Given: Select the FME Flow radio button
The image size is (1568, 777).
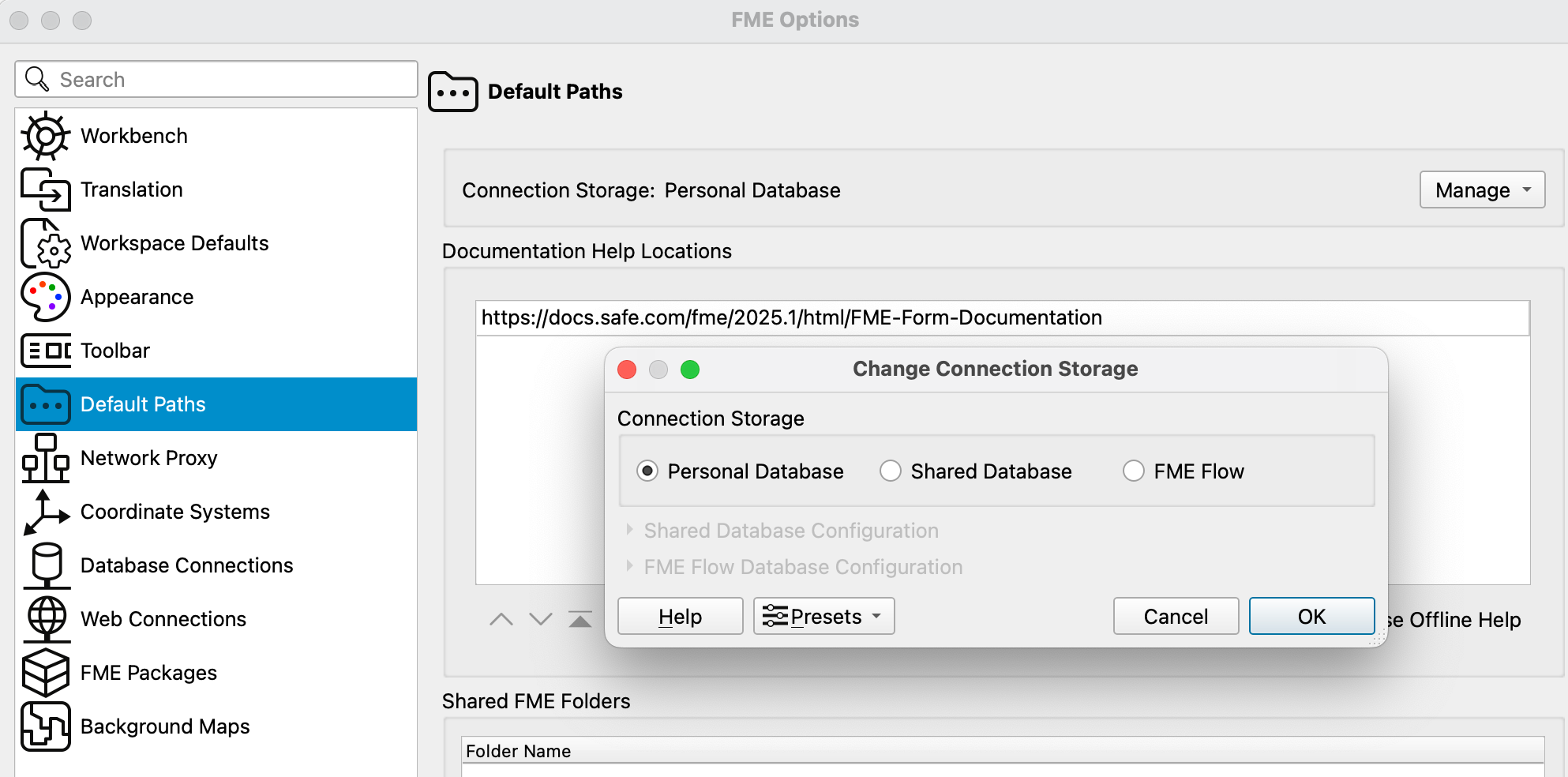Looking at the screenshot, I should point(1134,471).
